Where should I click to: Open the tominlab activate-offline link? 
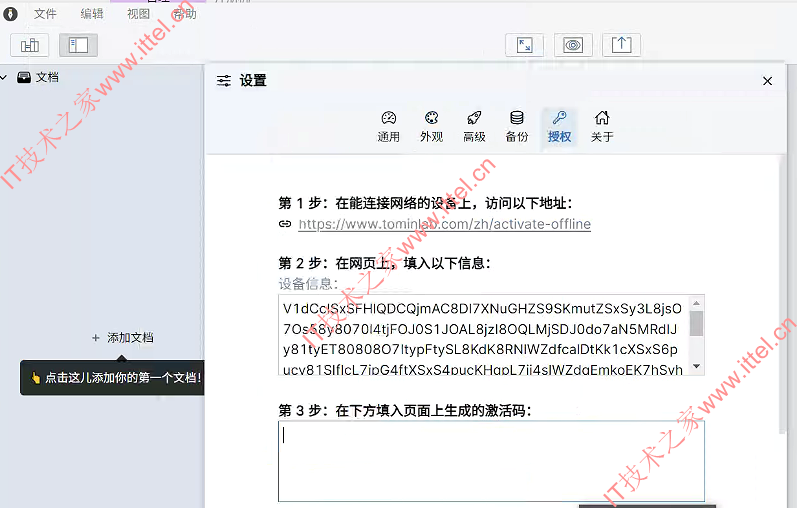(444, 224)
